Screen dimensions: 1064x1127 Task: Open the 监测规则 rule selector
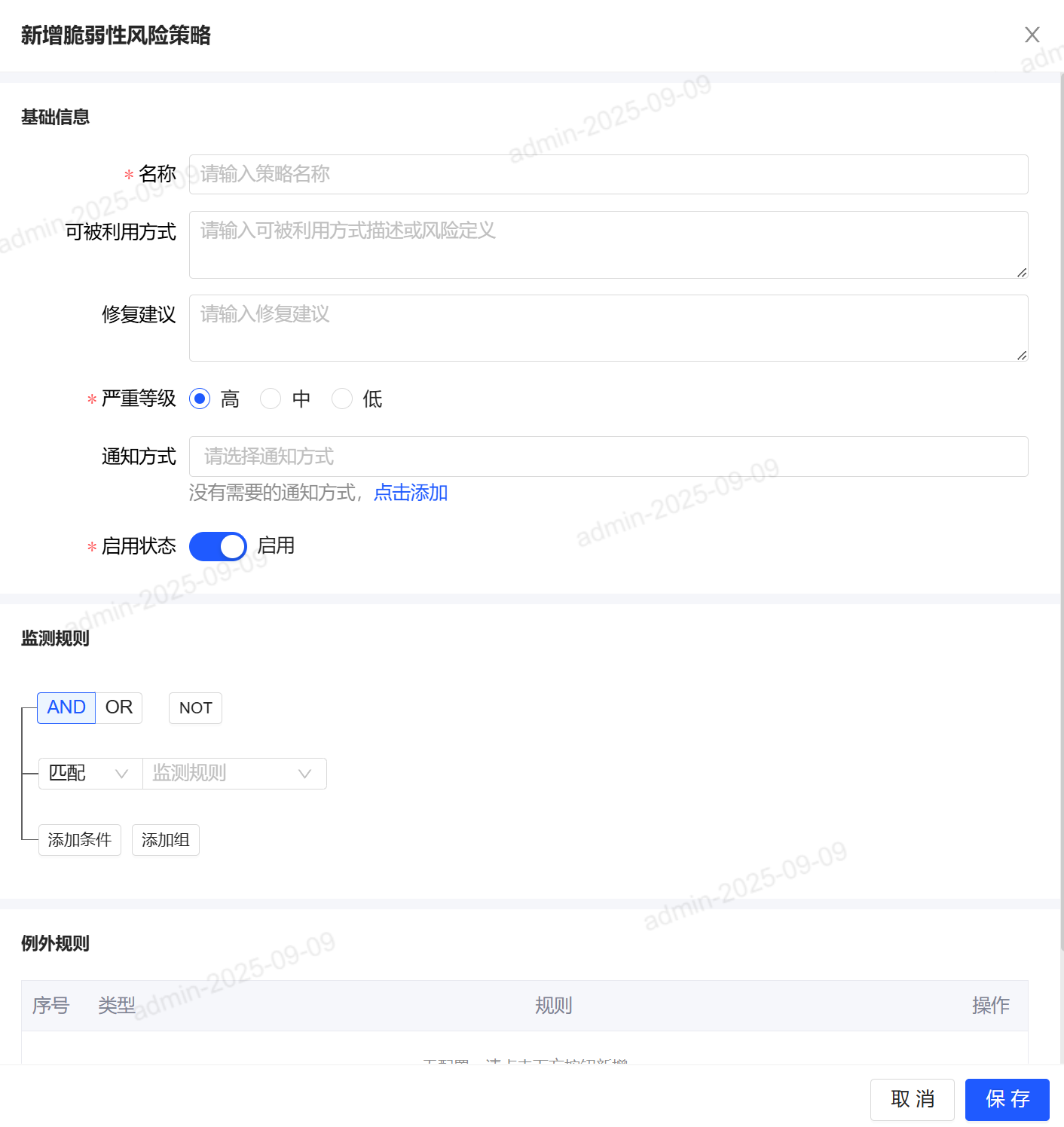pos(234,774)
